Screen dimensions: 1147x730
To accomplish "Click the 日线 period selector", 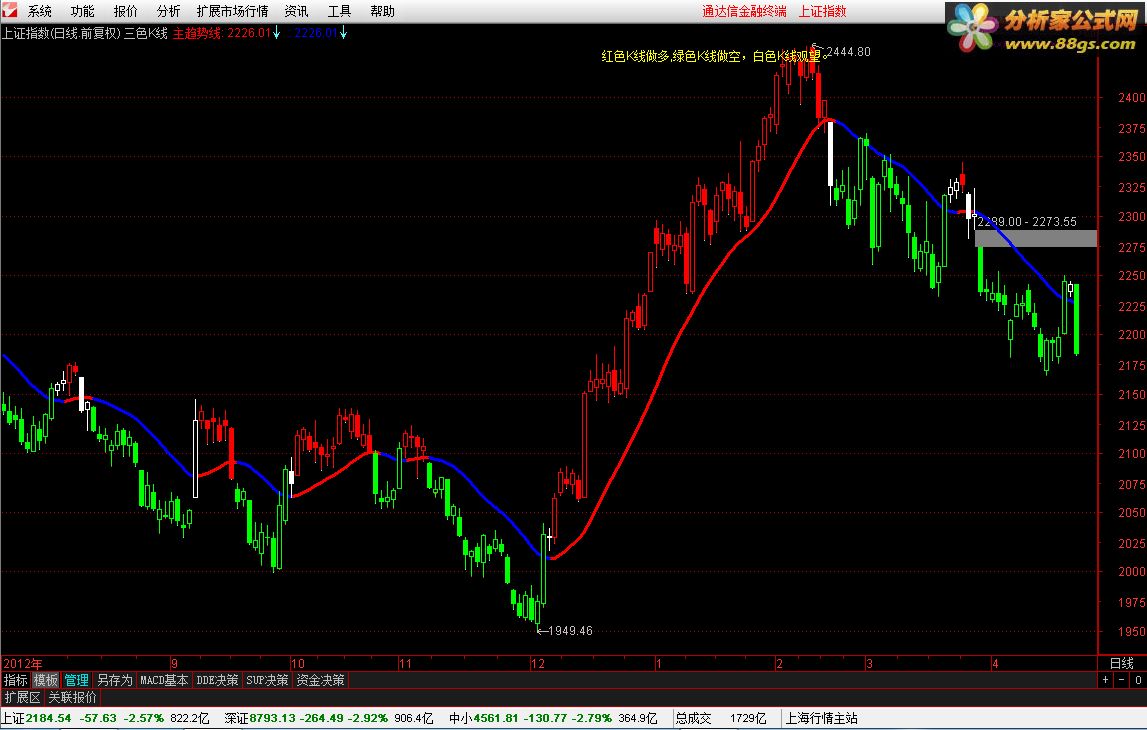I will pos(1121,663).
